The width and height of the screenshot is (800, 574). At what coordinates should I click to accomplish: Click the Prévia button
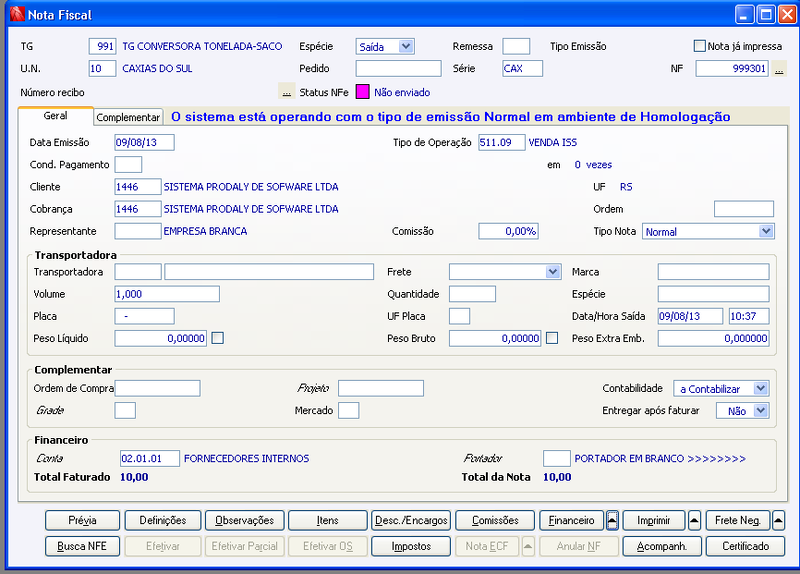tap(82, 520)
